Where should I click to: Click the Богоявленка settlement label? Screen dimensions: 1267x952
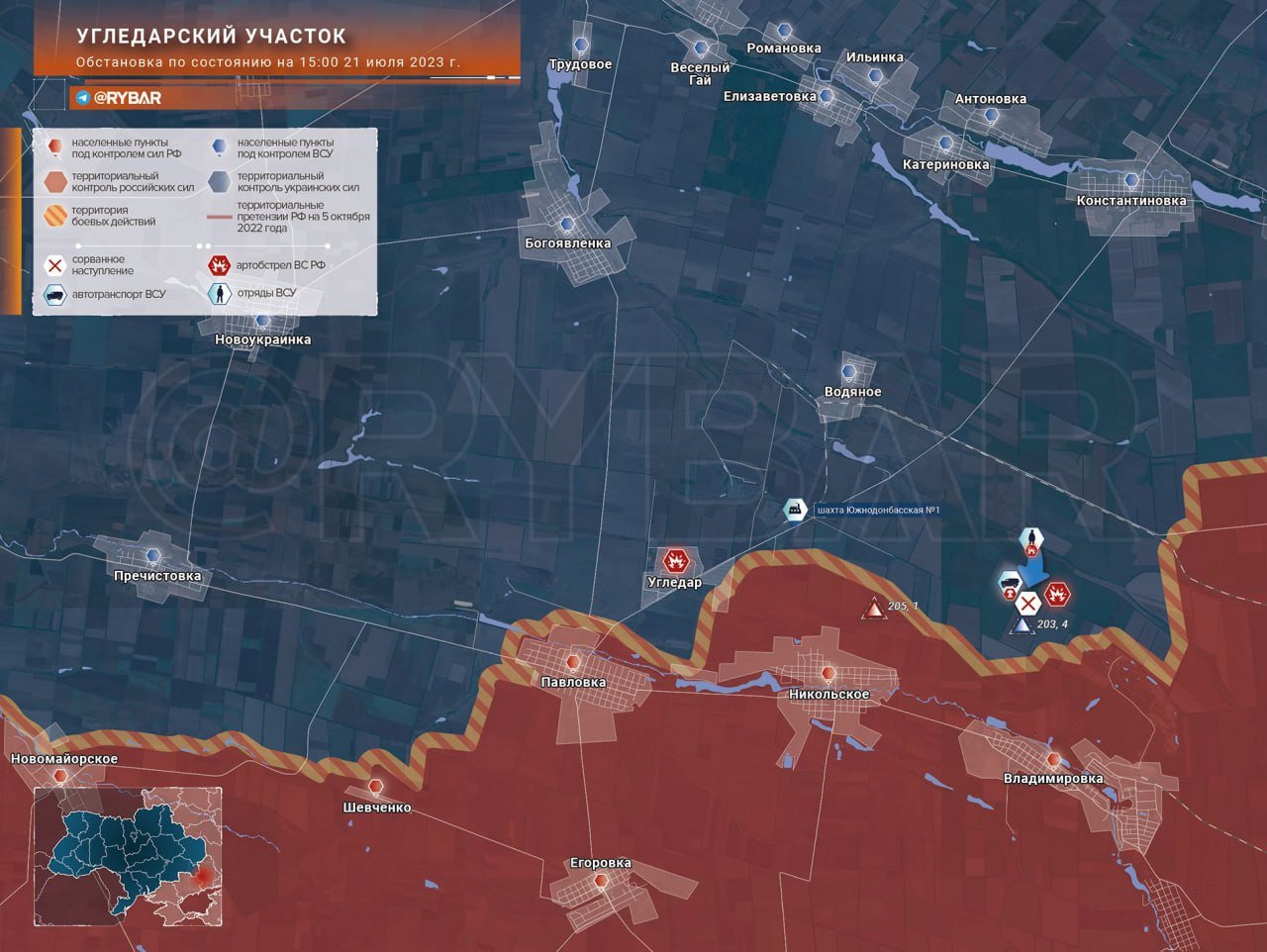(567, 242)
